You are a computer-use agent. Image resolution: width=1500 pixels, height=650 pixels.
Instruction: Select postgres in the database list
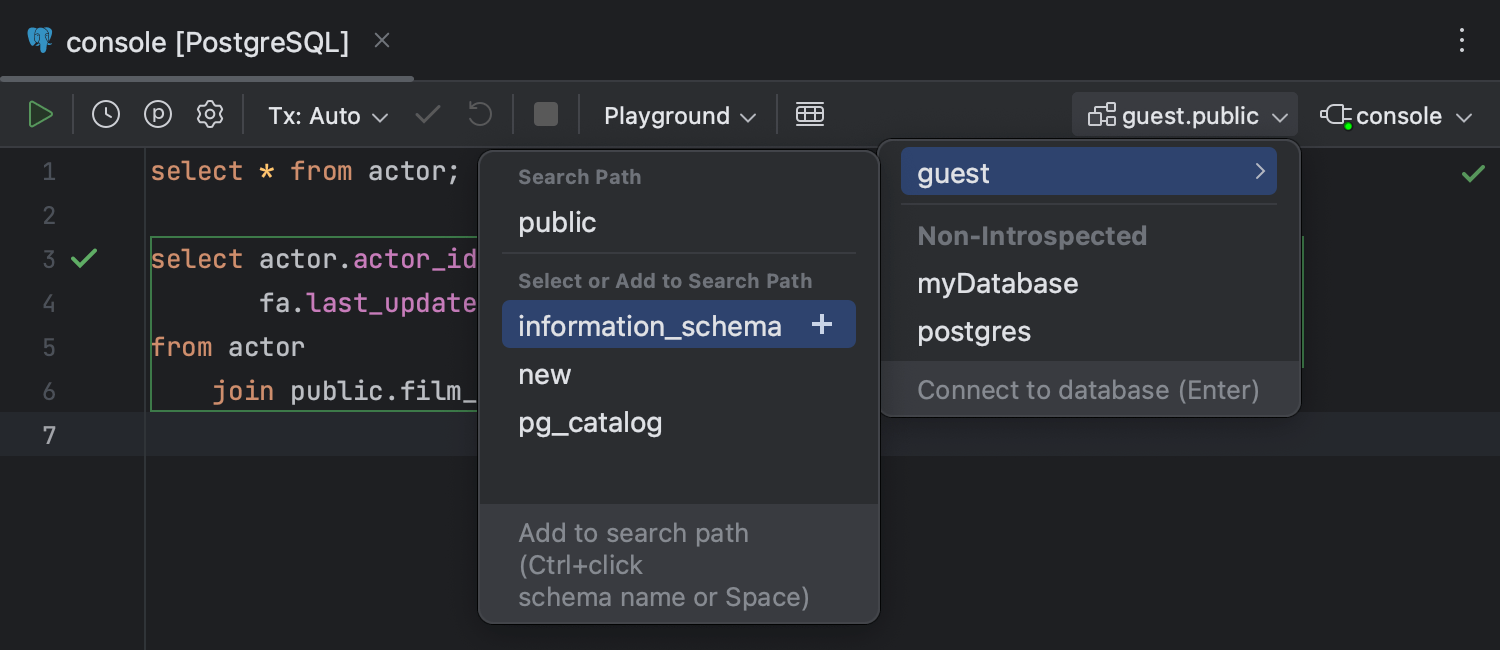[x=974, y=331]
